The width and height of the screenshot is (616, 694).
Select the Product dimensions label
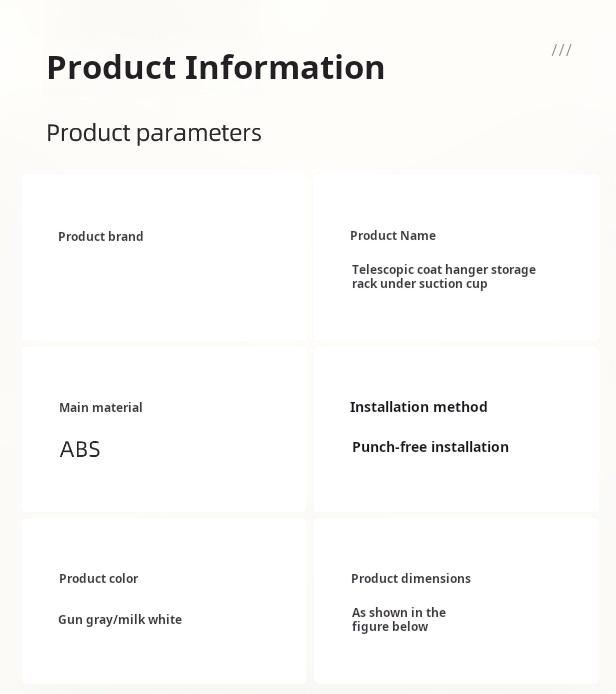click(411, 578)
